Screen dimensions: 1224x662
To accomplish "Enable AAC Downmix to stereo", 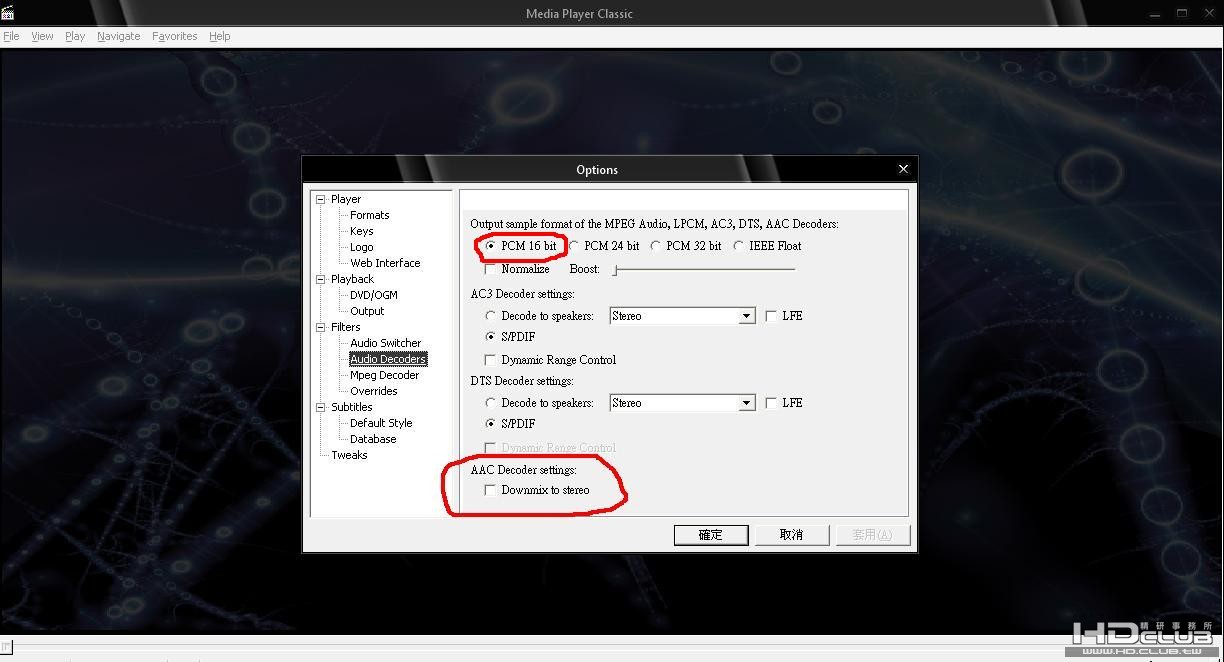I will tap(490, 490).
